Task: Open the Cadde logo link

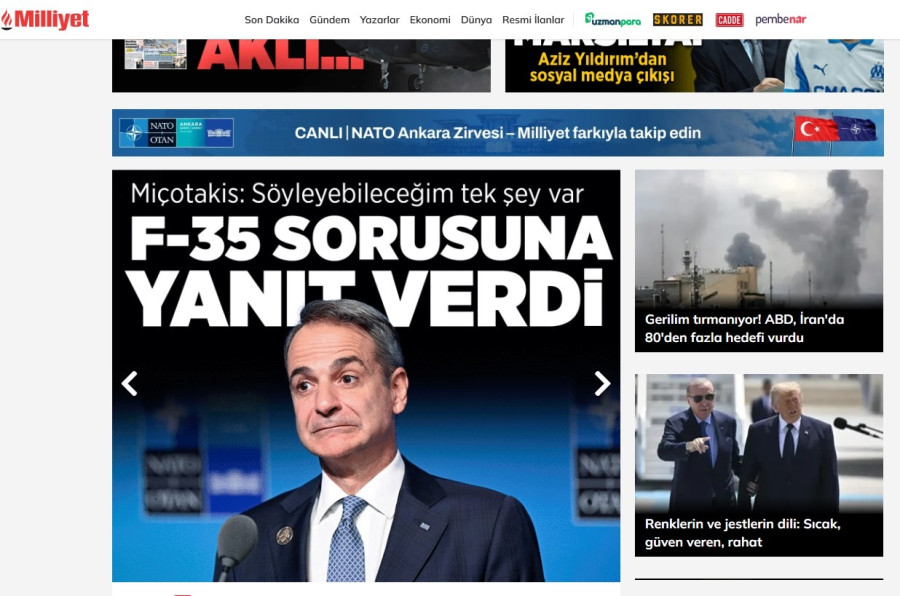Action: [x=729, y=20]
